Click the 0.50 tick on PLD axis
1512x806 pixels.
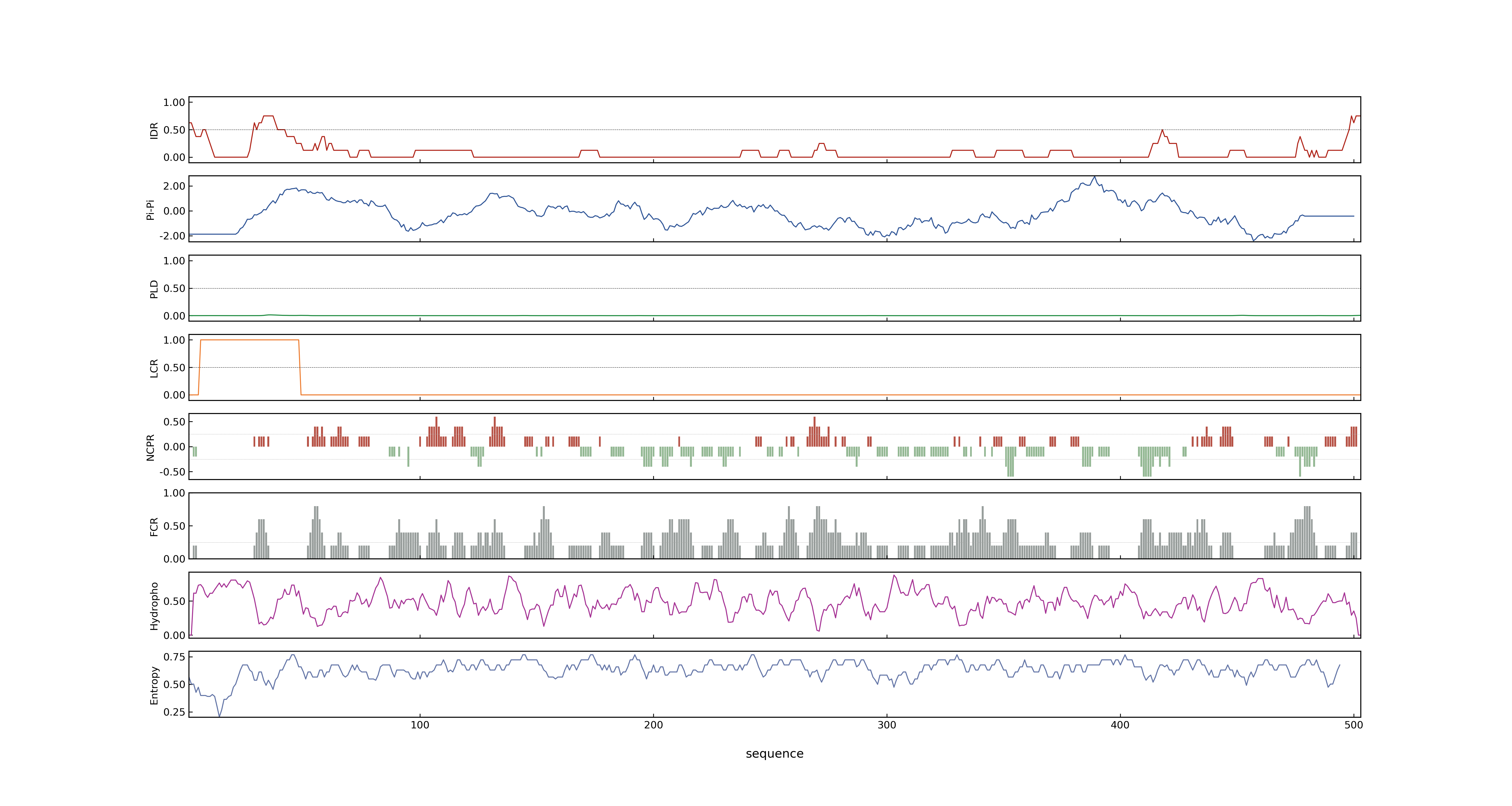pyautogui.click(x=174, y=288)
